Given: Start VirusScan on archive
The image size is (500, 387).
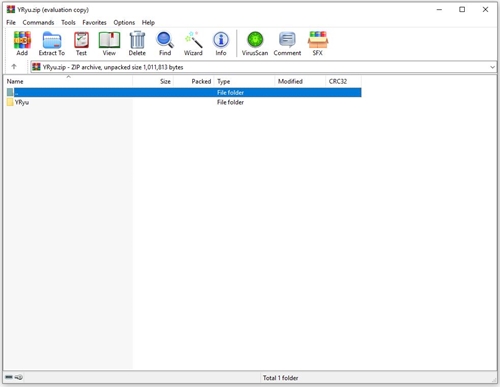Looking at the screenshot, I should click(255, 43).
